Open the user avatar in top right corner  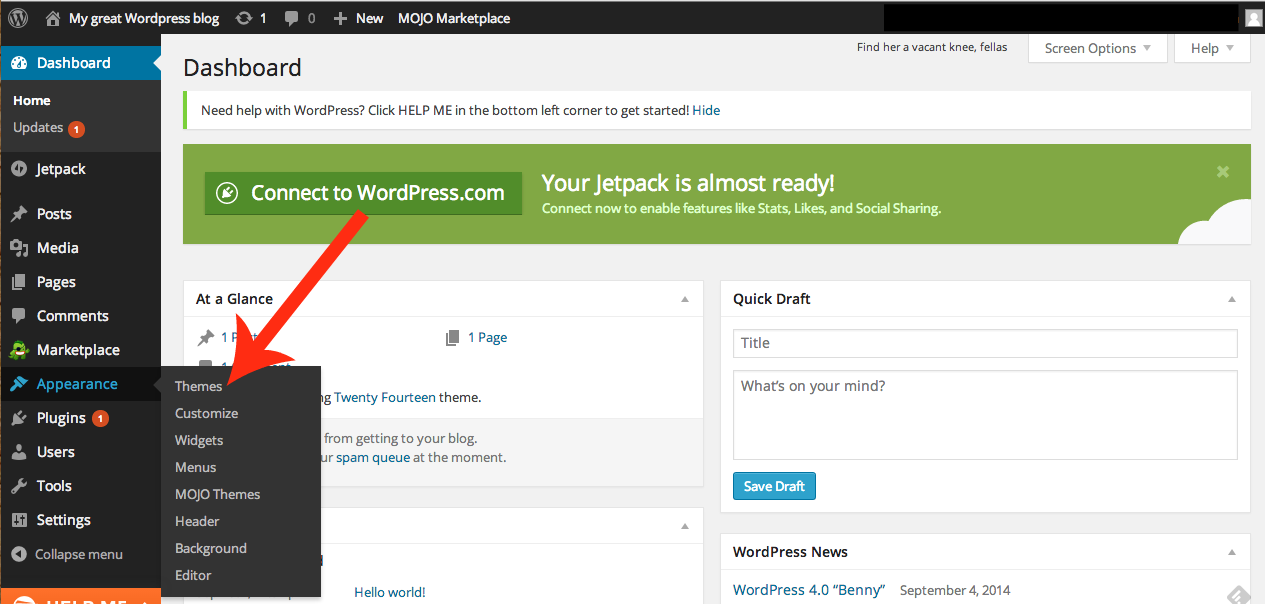[x=1253, y=18]
